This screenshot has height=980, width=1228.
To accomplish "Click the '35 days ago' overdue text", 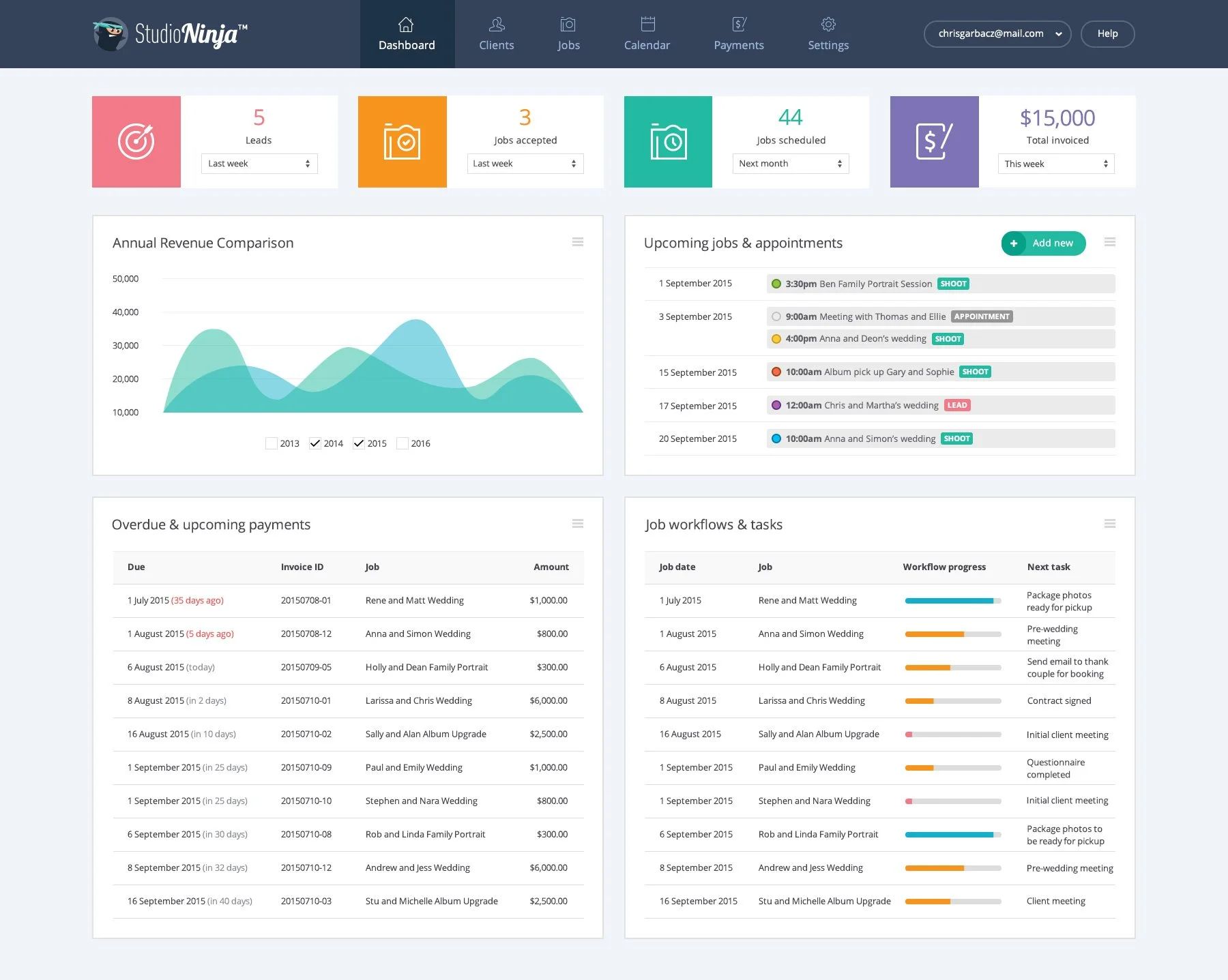I will pyautogui.click(x=197, y=601).
